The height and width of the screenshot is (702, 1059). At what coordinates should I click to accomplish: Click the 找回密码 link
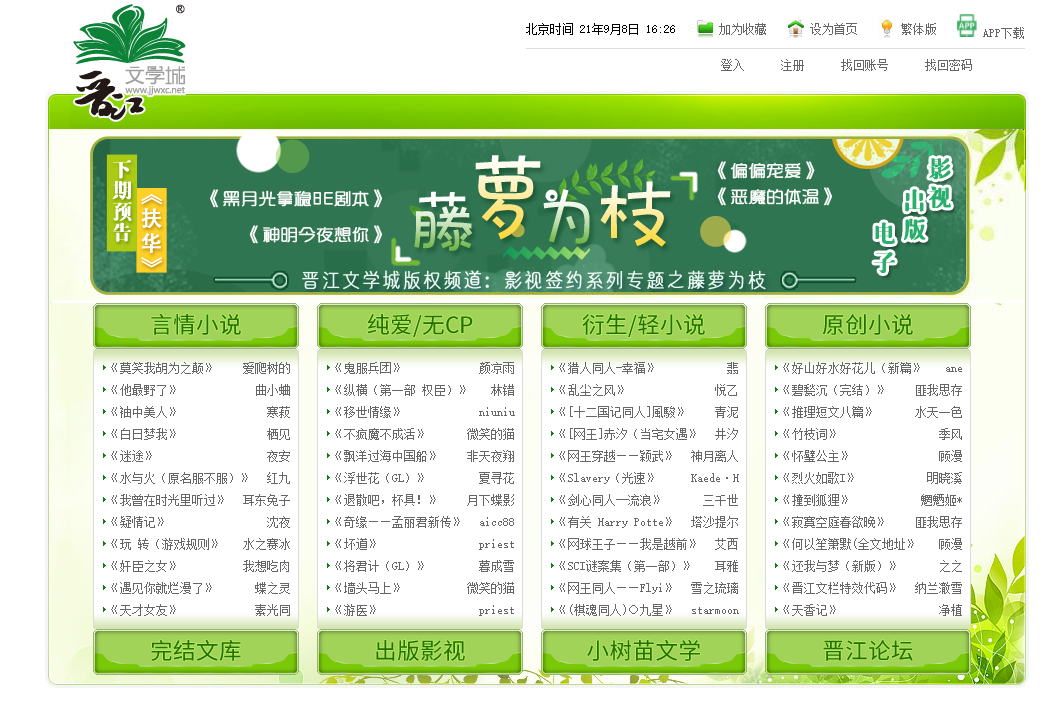pos(948,65)
